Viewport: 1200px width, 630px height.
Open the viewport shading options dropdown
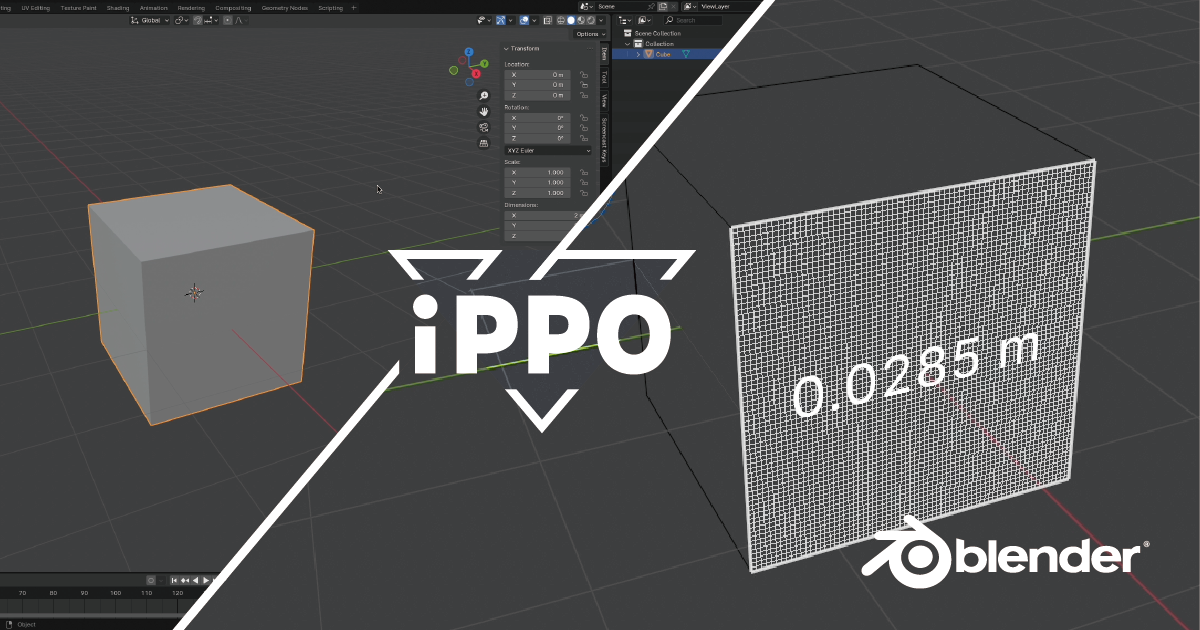pyautogui.click(x=601, y=20)
